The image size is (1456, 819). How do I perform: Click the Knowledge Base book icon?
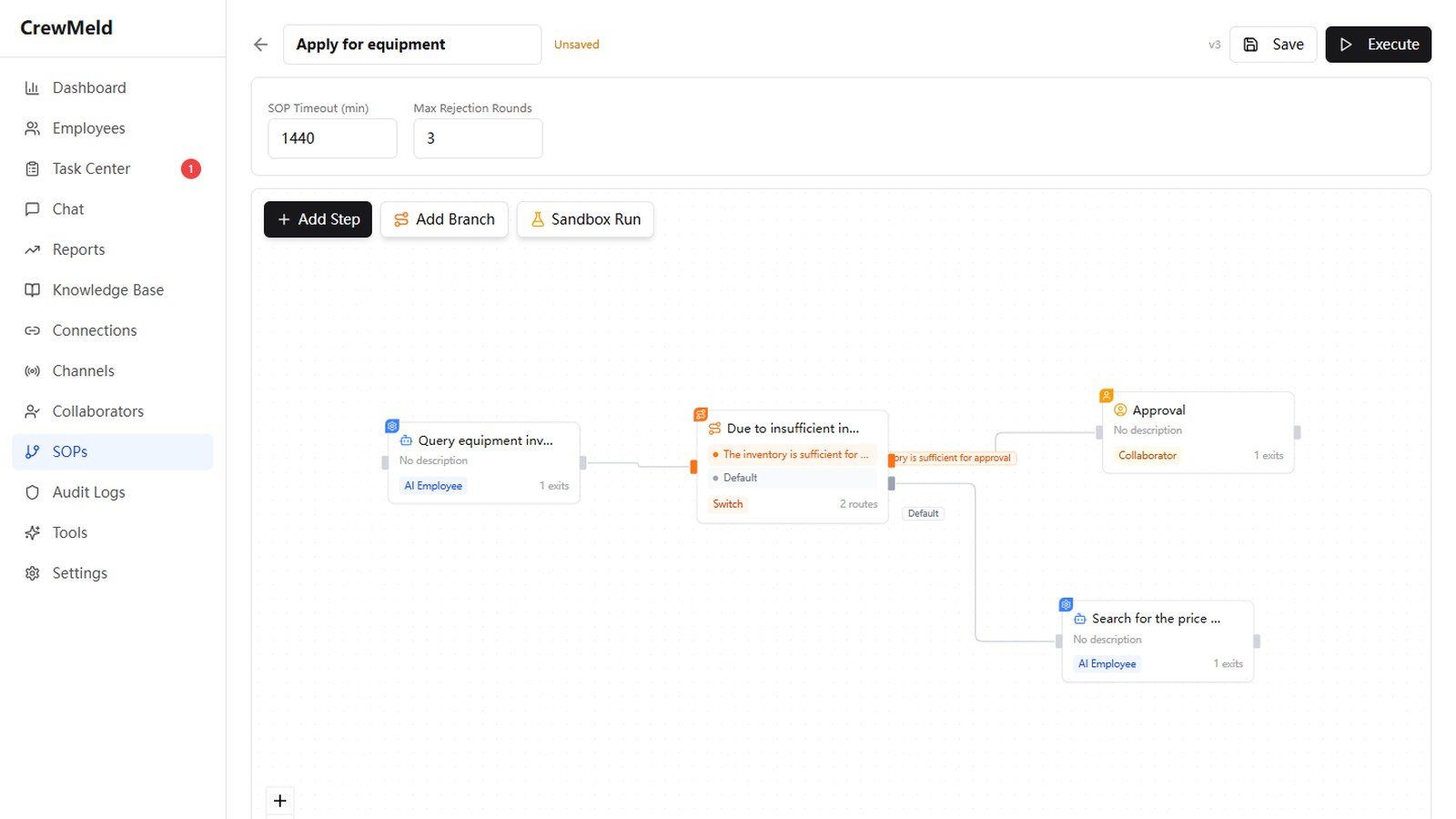(x=32, y=290)
